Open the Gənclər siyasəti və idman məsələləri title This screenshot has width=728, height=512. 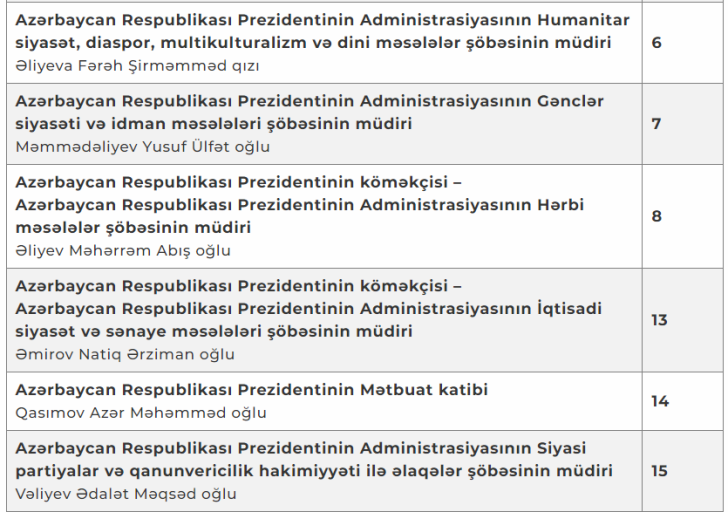pyautogui.click(x=309, y=112)
